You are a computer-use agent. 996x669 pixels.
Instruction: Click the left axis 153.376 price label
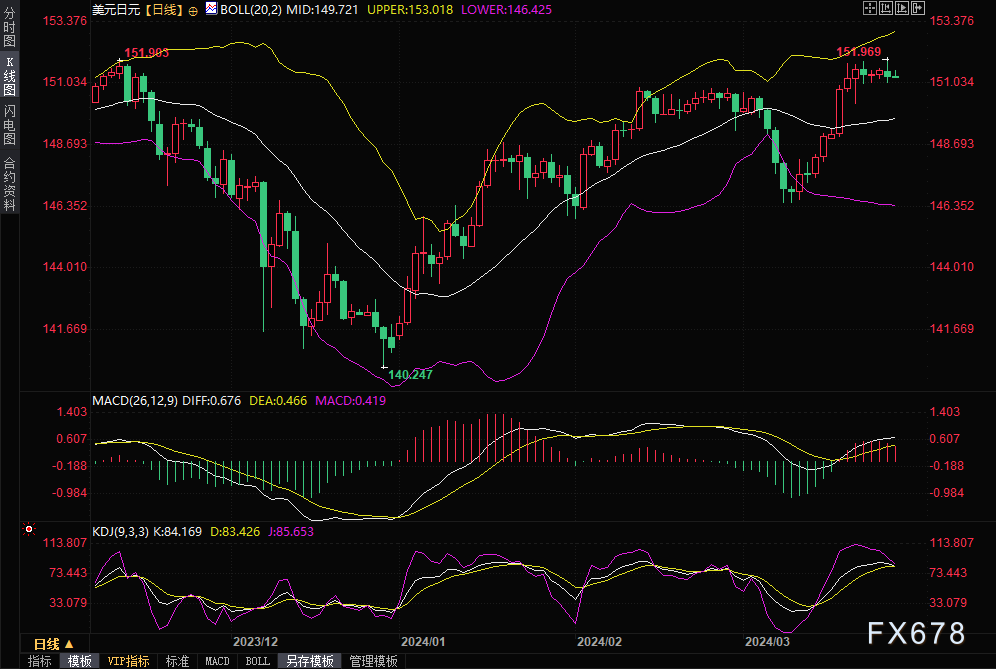click(x=65, y=21)
